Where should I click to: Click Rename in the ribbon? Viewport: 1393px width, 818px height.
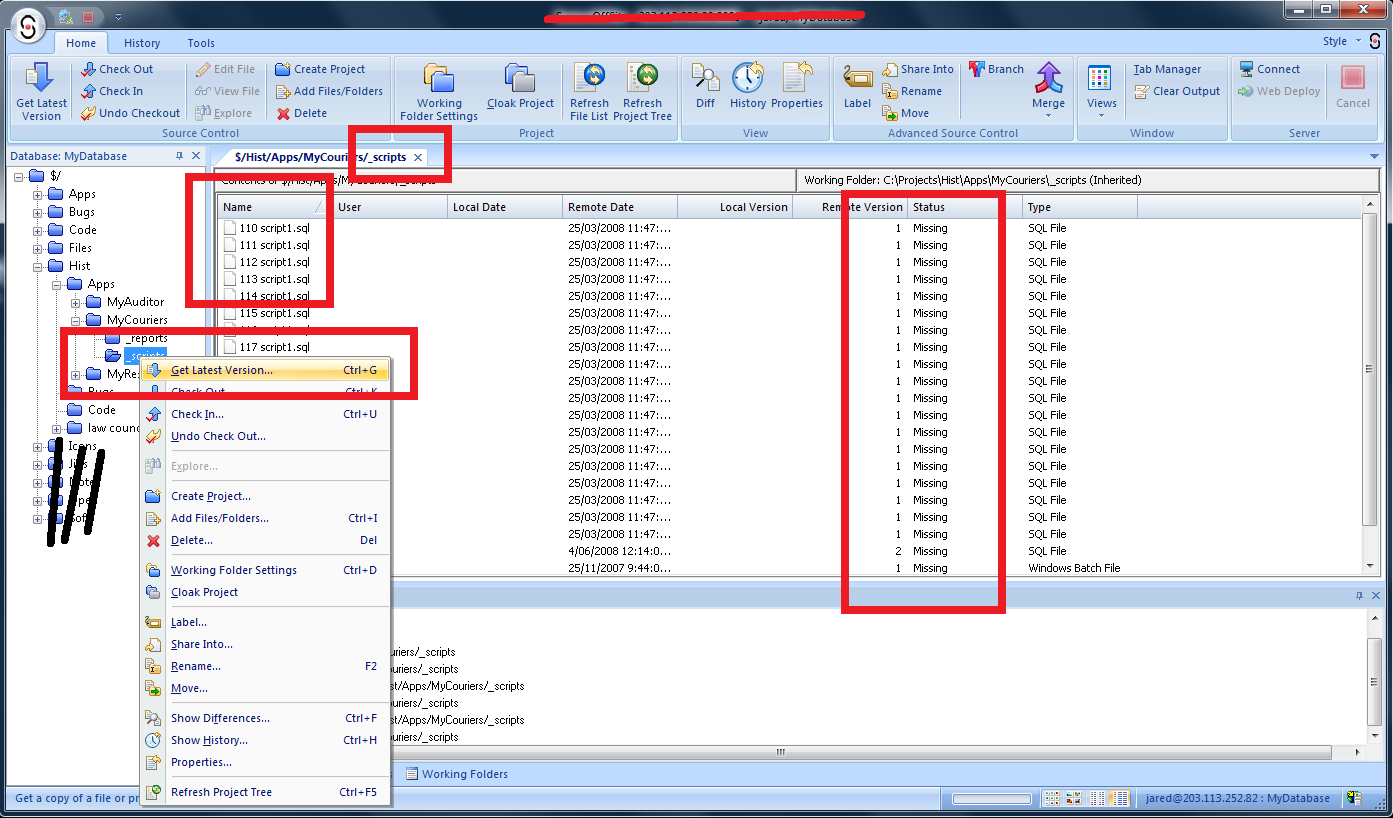click(911, 91)
